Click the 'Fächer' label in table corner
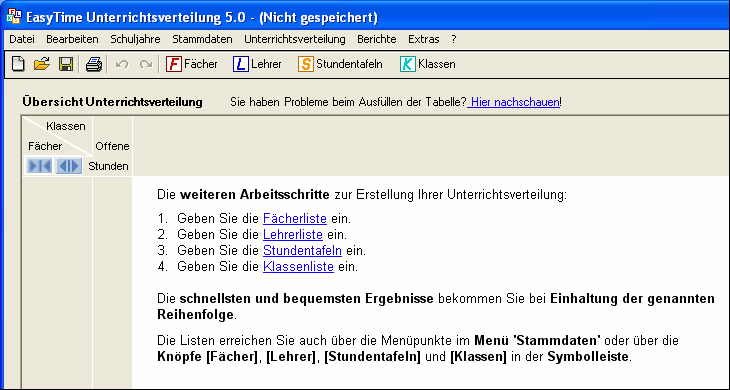Viewport: 730px width, 390px height. click(x=45, y=146)
